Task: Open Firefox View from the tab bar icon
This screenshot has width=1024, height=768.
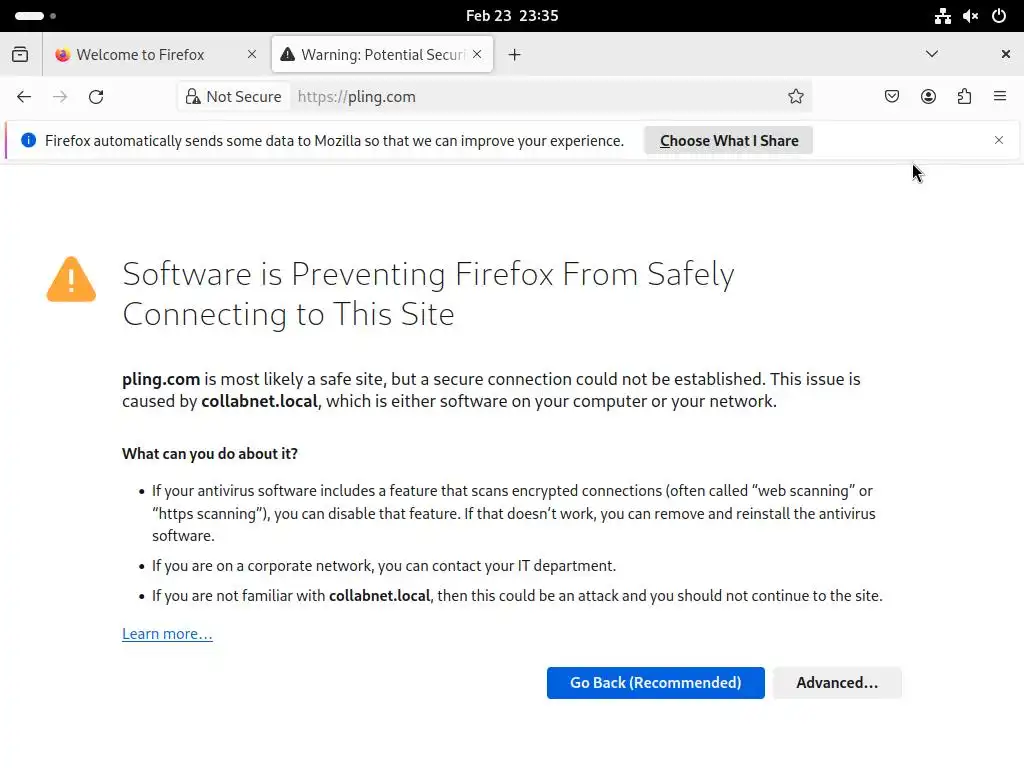Action: [20, 55]
